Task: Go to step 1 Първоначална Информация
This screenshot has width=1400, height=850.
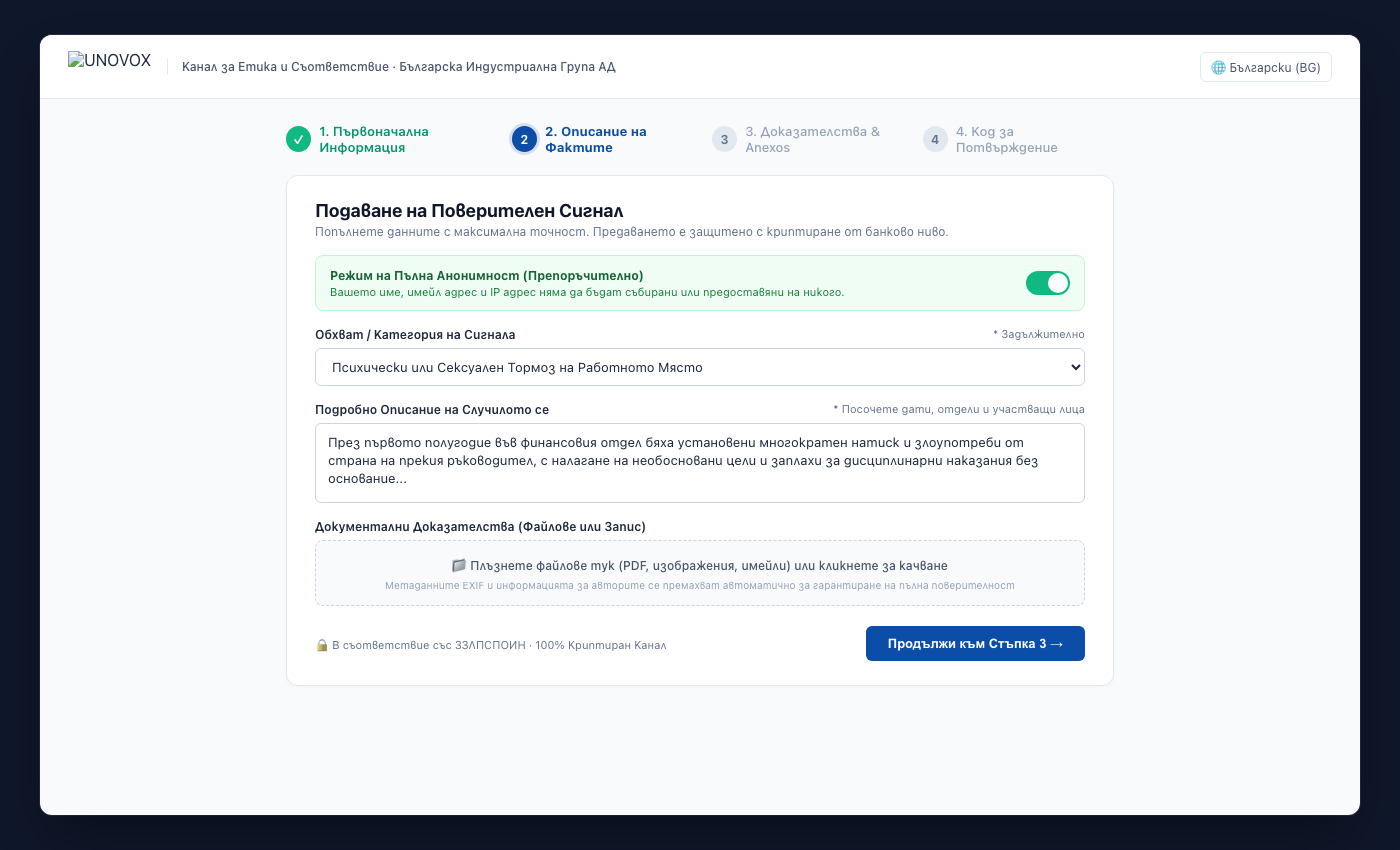Action: pos(374,139)
